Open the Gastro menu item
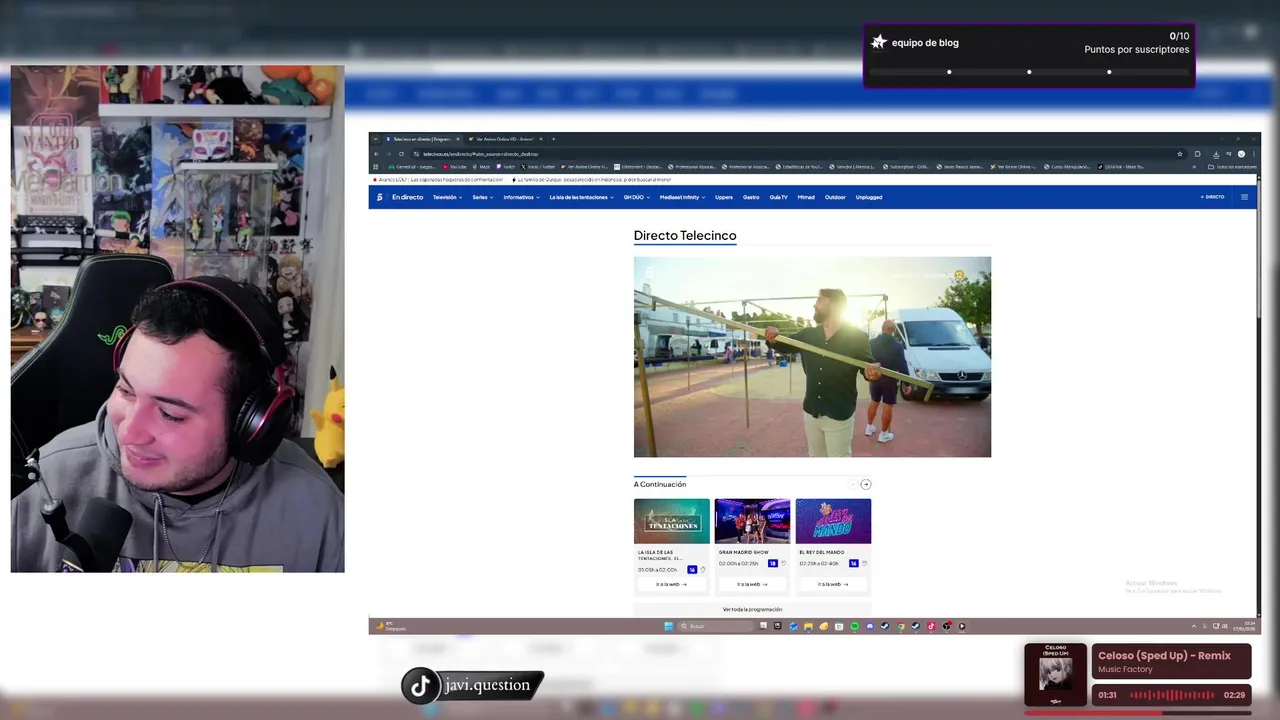Screen dimensions: 1280x720 751,197
